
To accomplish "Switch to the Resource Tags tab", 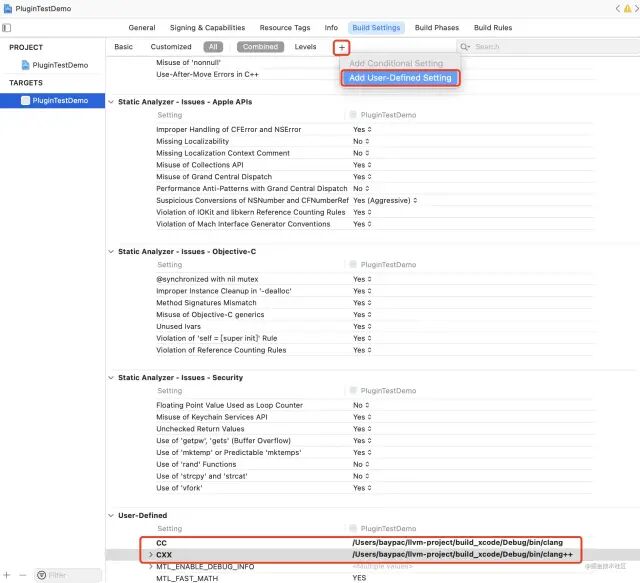I will (285, 28).
